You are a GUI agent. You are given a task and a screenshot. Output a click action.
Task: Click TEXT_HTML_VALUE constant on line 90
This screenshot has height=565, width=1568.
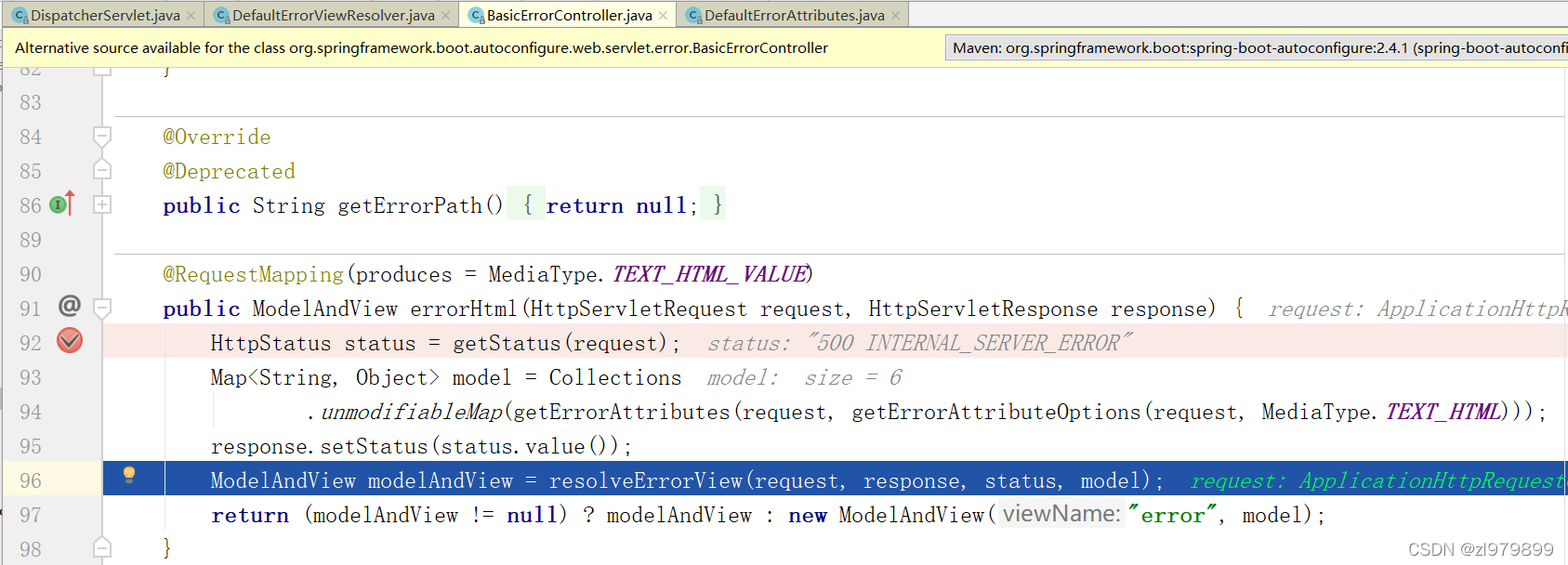click(709, 274)
